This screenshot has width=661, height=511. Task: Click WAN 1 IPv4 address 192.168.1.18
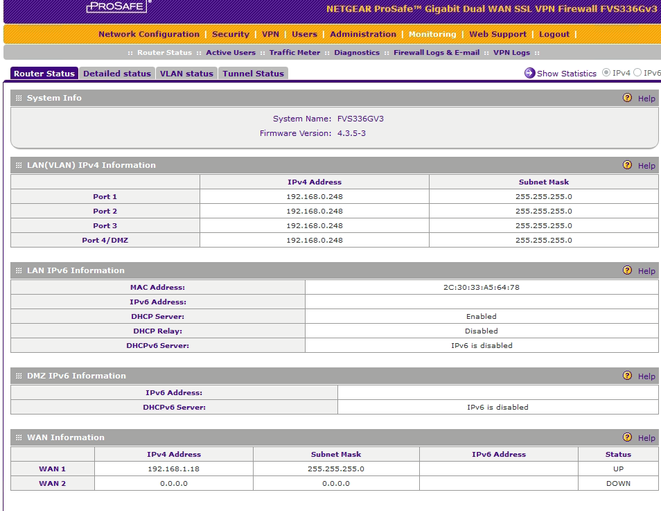[174, 469]
